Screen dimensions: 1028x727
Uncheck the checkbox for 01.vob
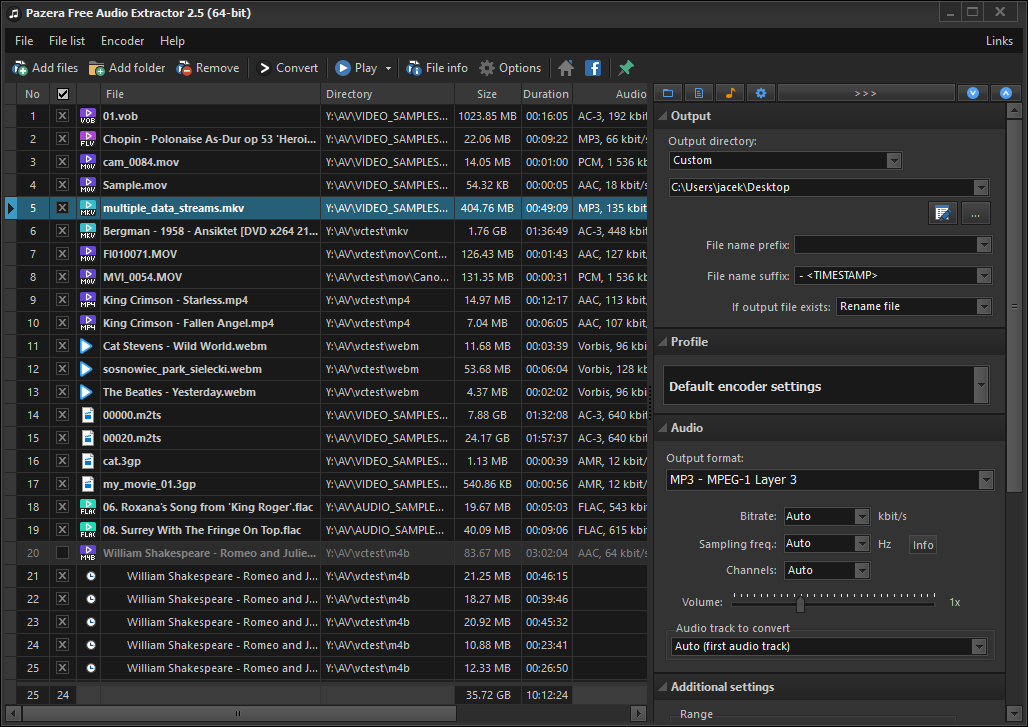point(62,116)
